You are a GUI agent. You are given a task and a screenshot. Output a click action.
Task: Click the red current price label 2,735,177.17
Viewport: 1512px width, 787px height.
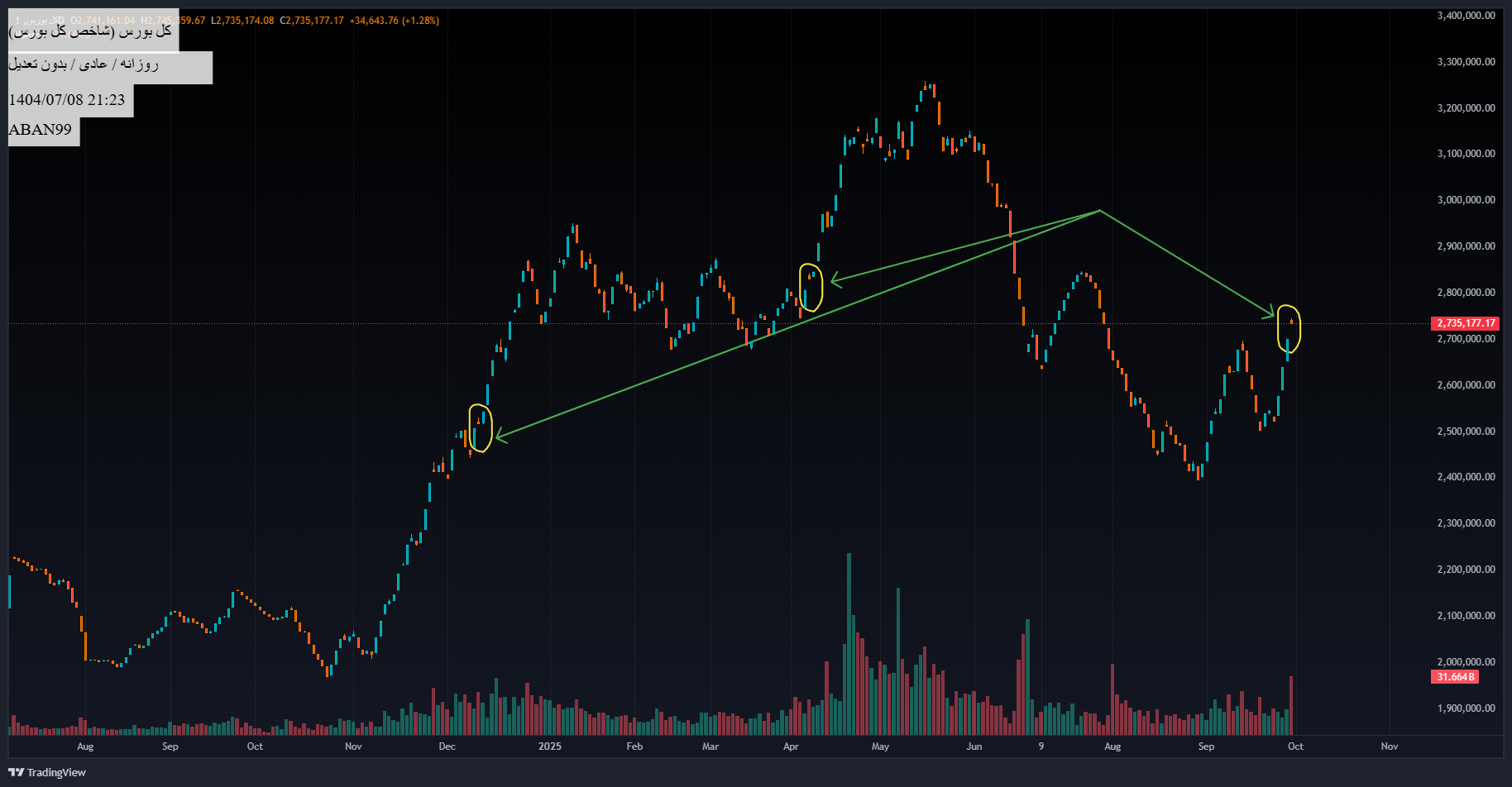pos(1465,323)
